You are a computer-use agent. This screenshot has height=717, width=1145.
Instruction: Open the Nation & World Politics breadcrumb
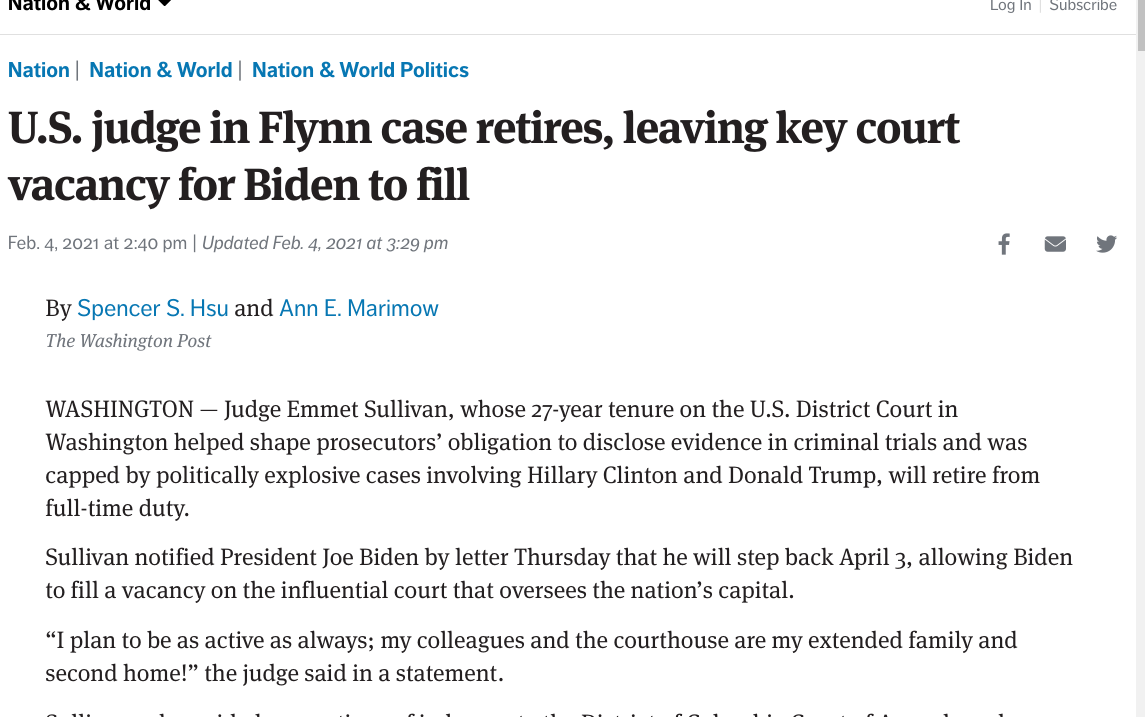pyautogui.click(x=360, y=70)
